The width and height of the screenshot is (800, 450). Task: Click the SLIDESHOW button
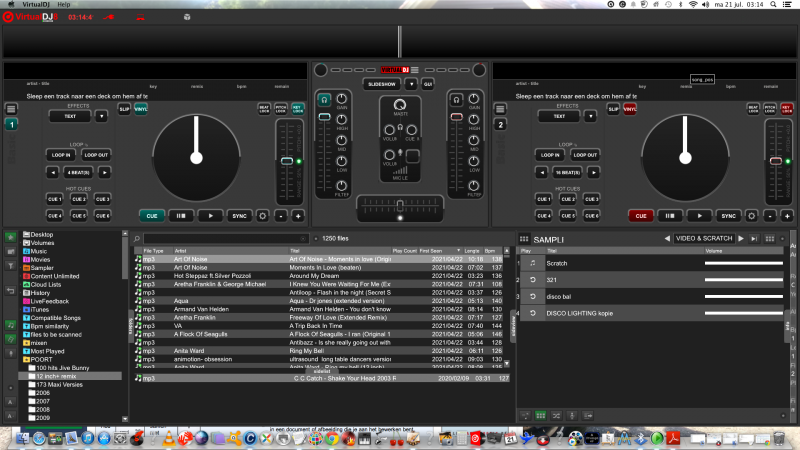(382, 84)
